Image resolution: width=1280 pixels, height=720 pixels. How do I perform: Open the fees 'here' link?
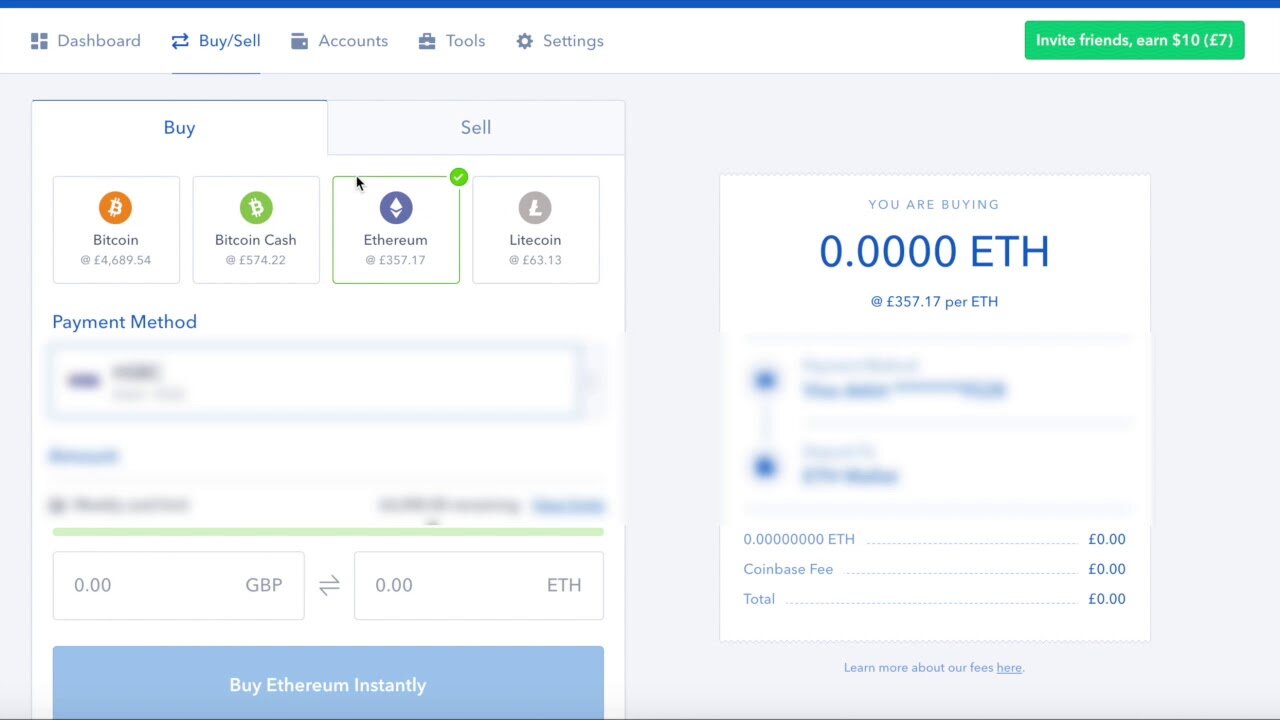tap(1008, 667)
